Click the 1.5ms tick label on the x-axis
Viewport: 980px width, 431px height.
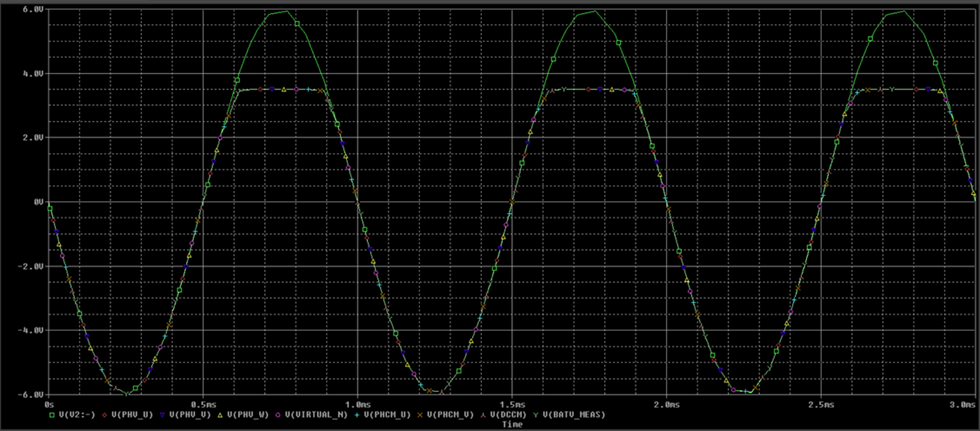point(511,404)
